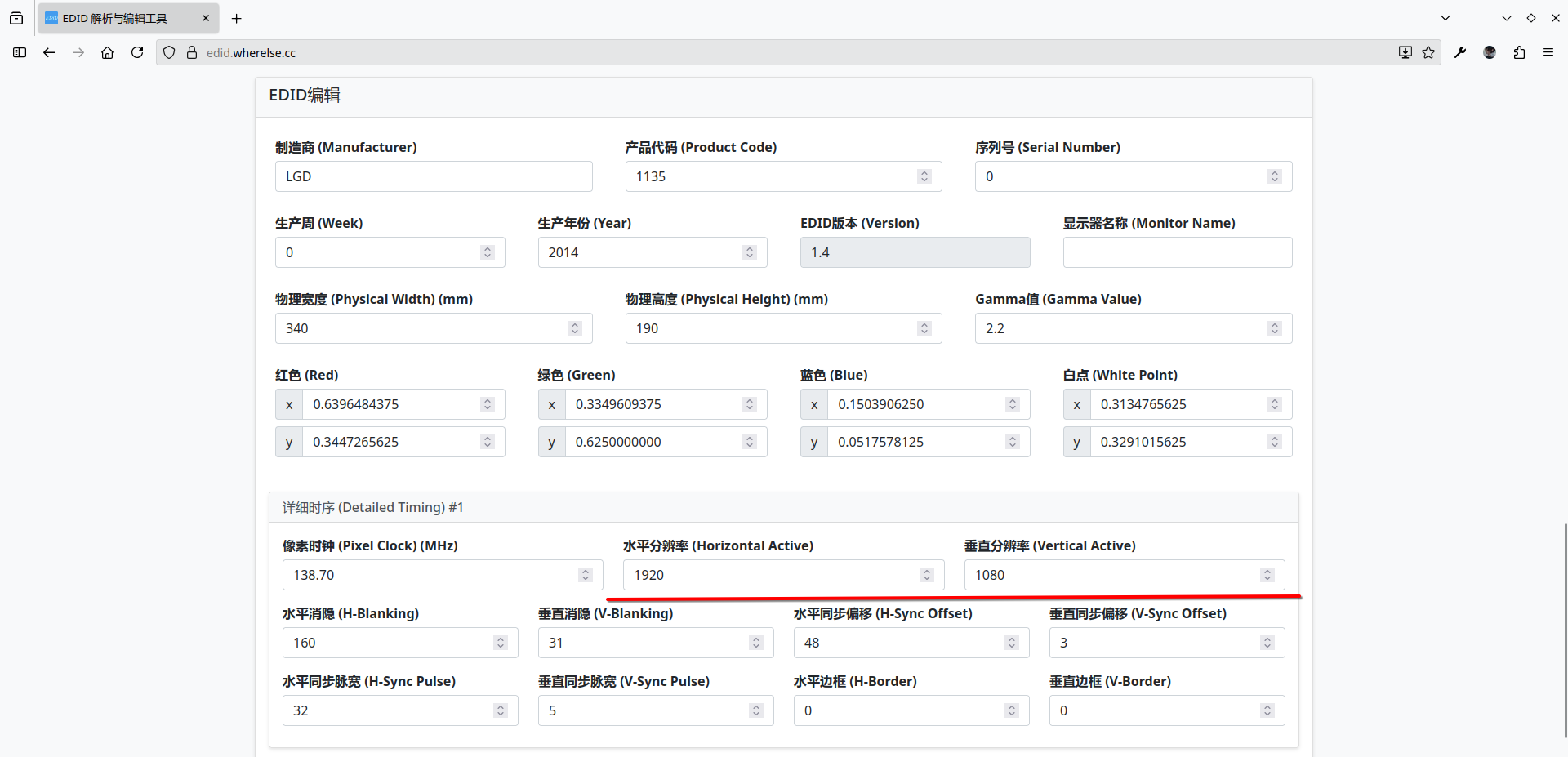Image resolution: width=1568 pixels, height=757 pixels.
Task: Bookmark this page with the star icon
Action: [x=1428, y=52]
